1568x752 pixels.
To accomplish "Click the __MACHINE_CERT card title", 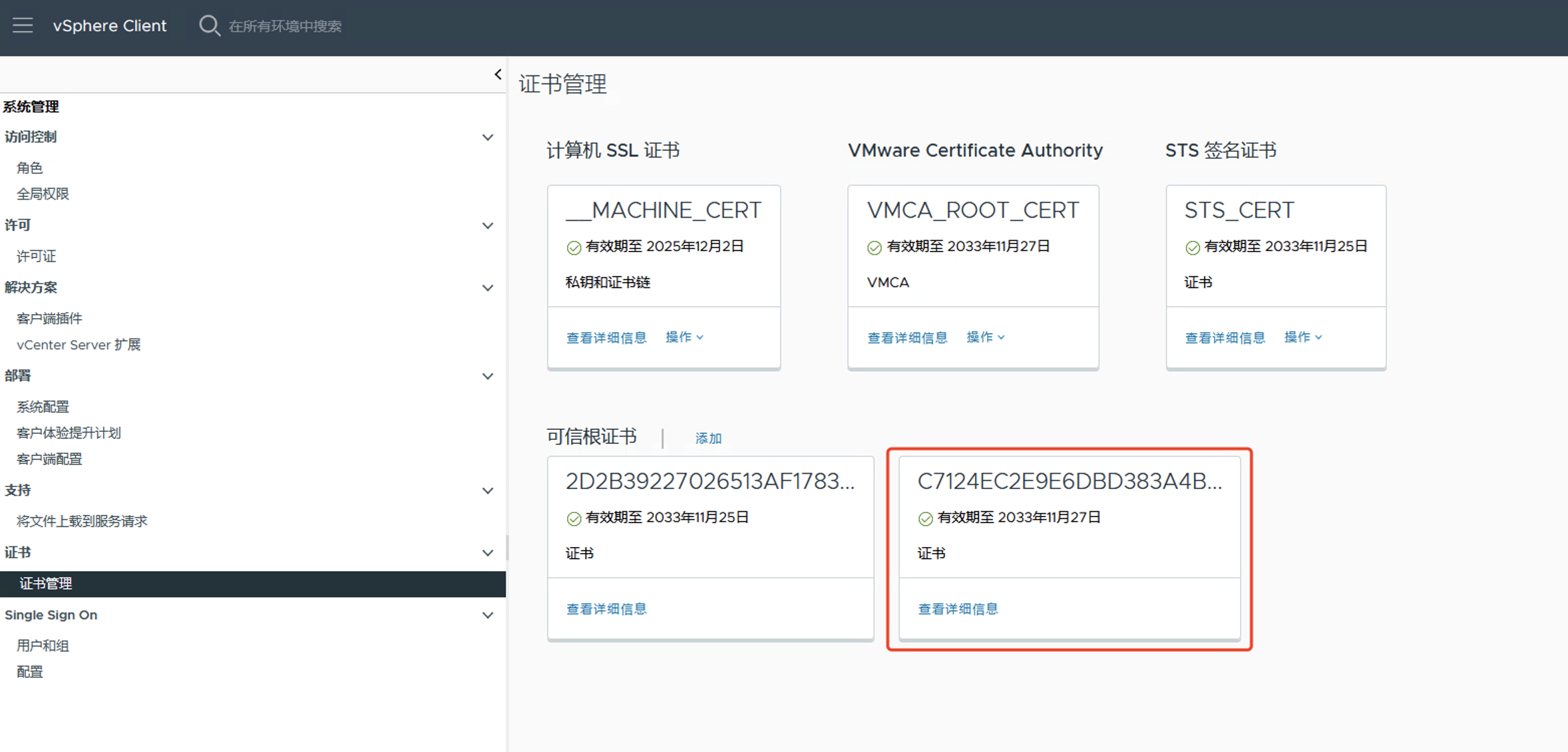I will point(663,210).
